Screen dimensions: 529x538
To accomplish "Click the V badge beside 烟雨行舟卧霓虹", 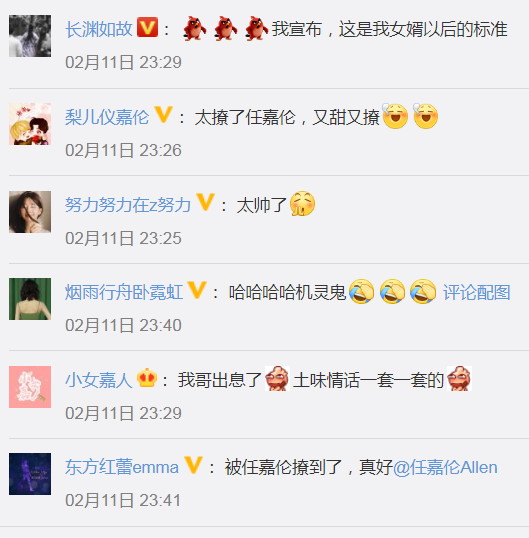I will [197, 290].
